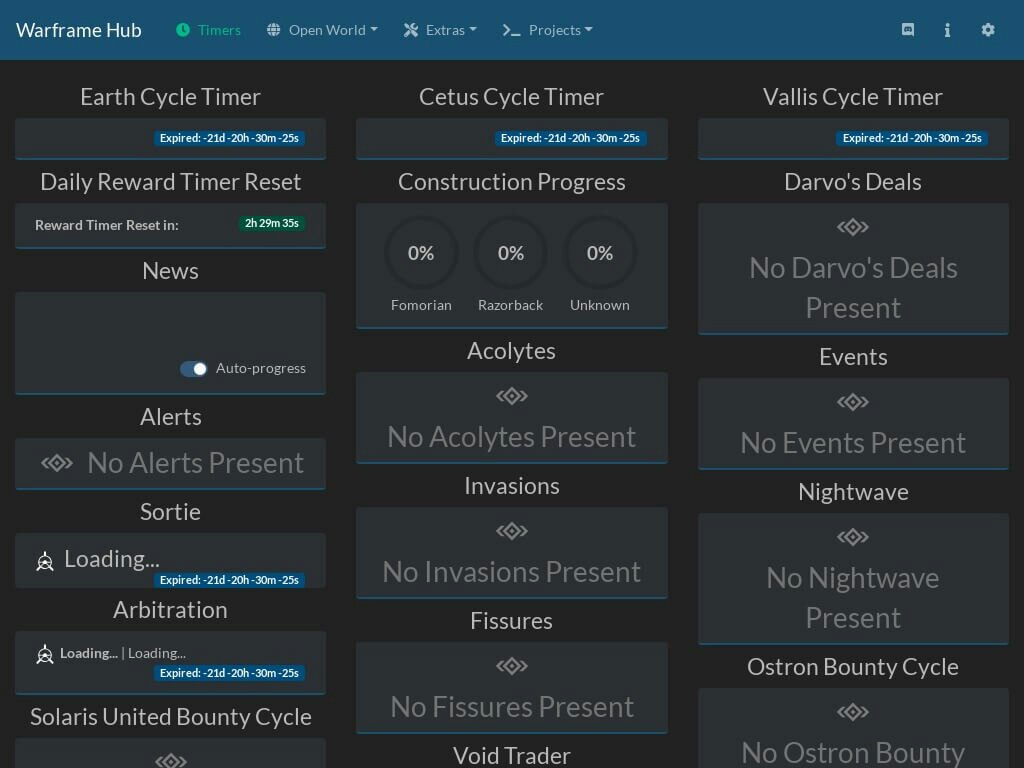Open the info icon in navbar

tap(948, 30)
